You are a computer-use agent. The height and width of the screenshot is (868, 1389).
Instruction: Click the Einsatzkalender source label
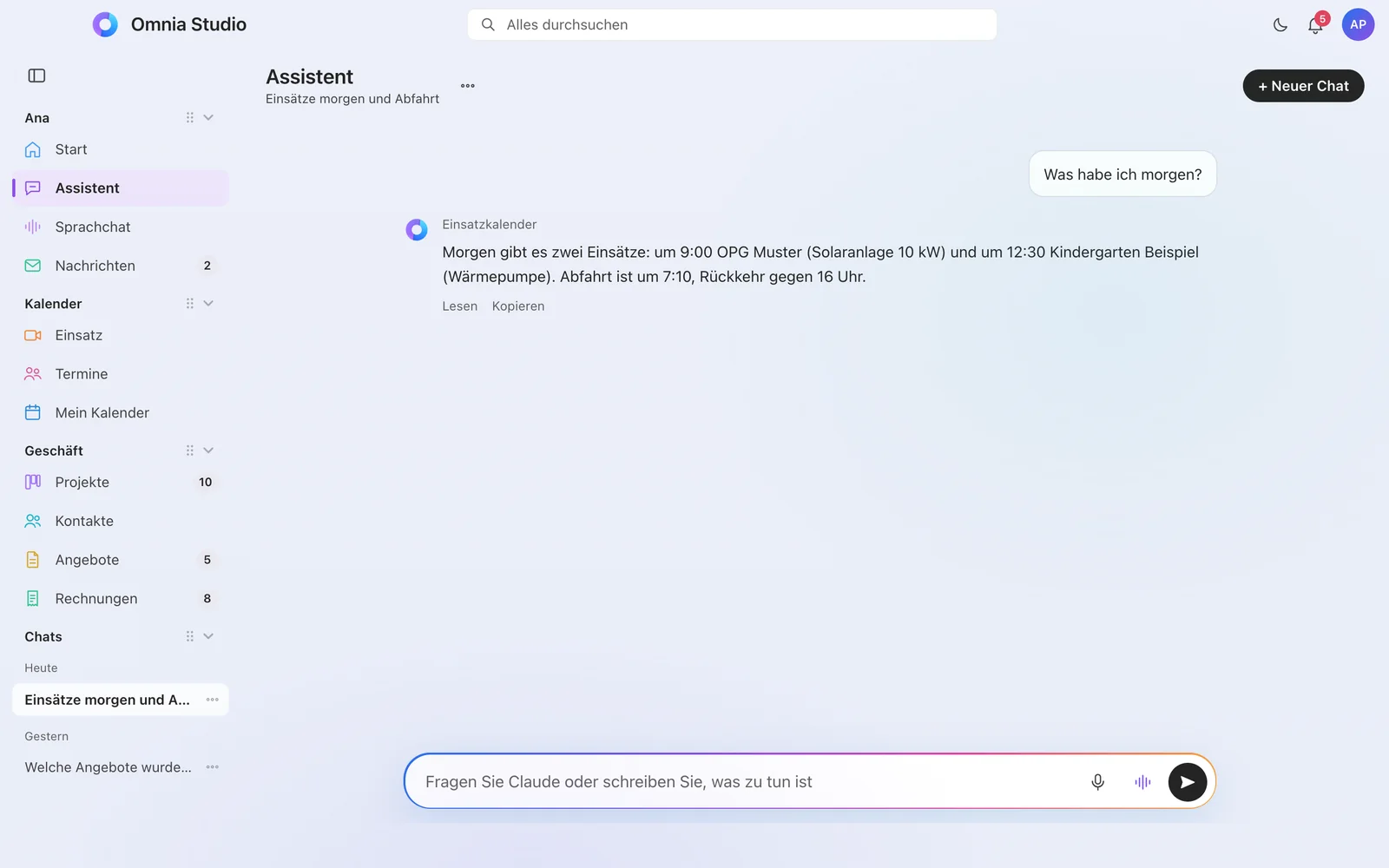(x=490, y=225)
